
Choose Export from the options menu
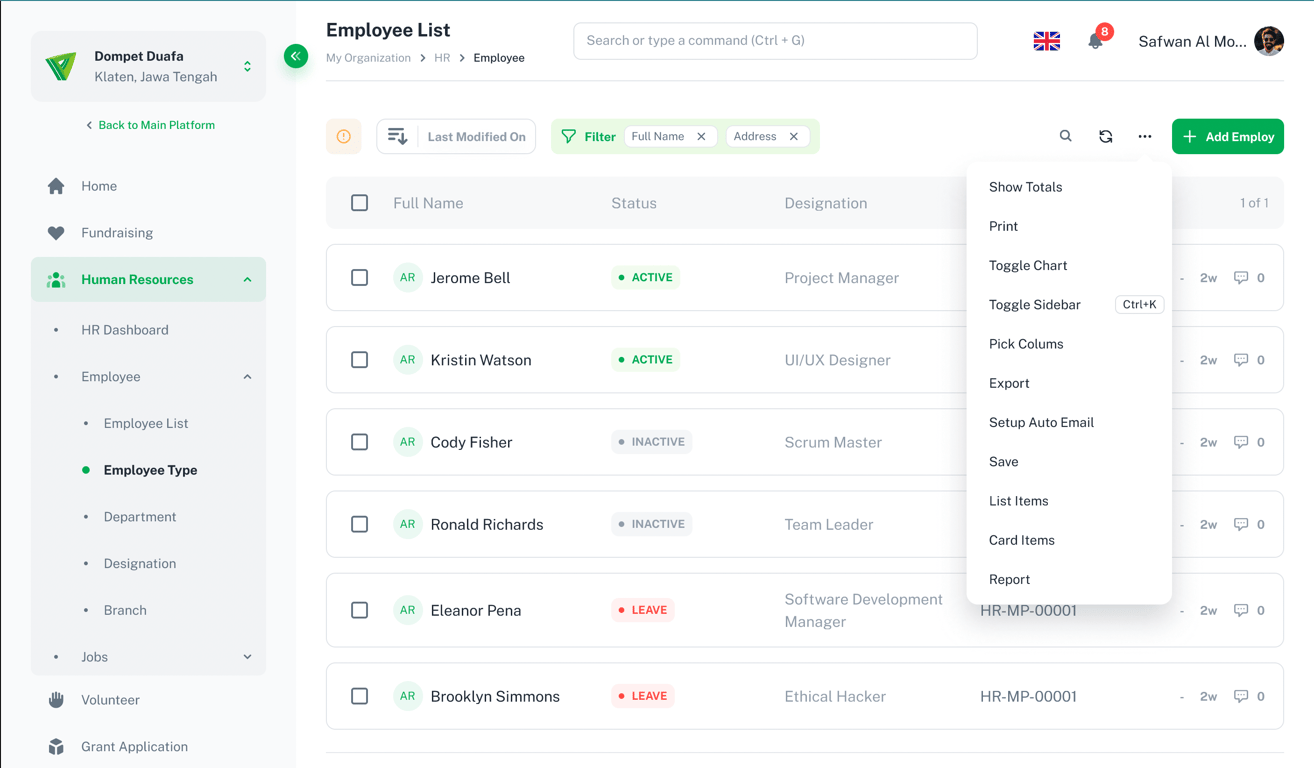[1009, 383]
